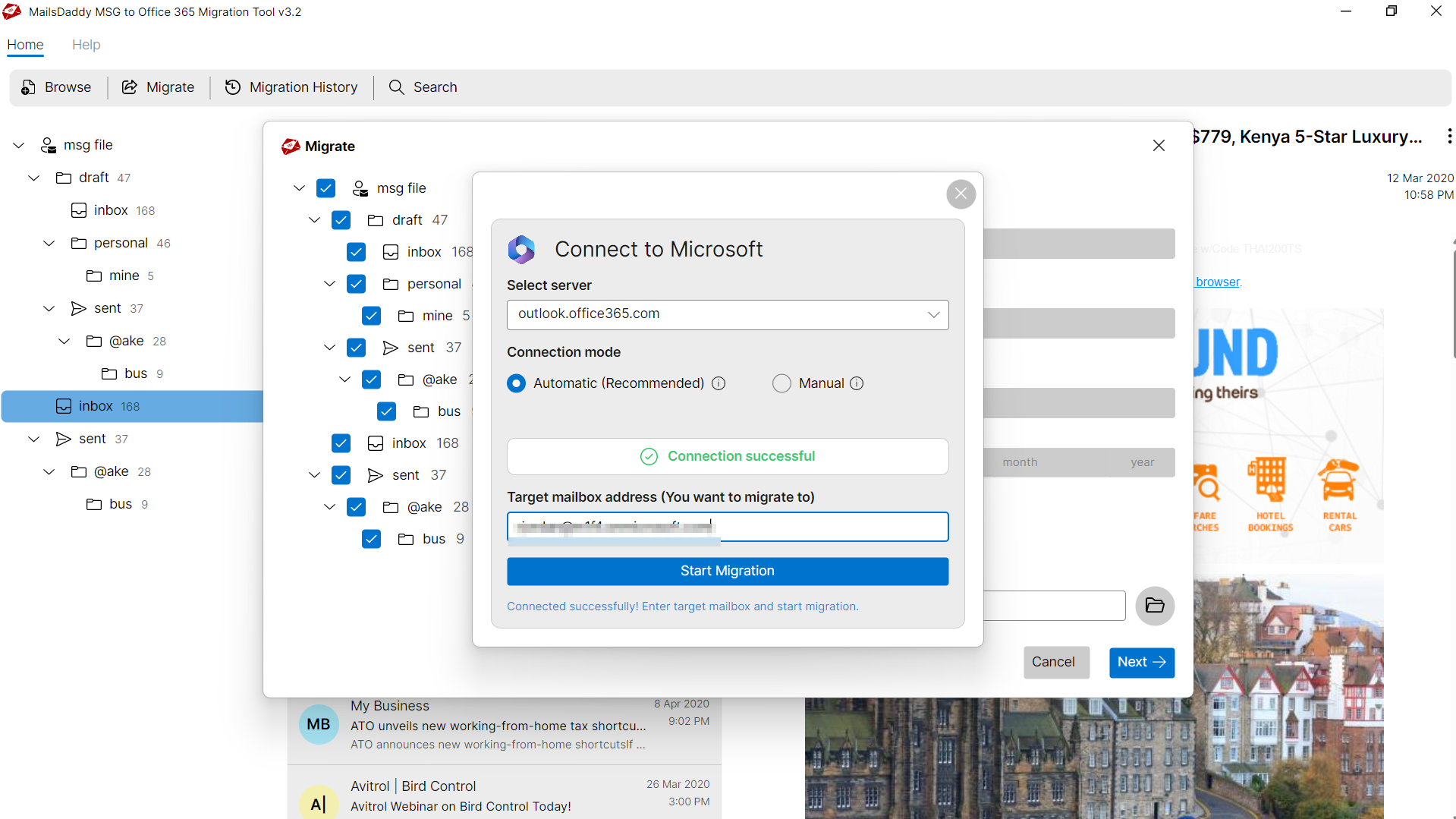Click draft folder icon in Migrate dialog
This screenshot has width=1456, height=819.
point(376,220)
